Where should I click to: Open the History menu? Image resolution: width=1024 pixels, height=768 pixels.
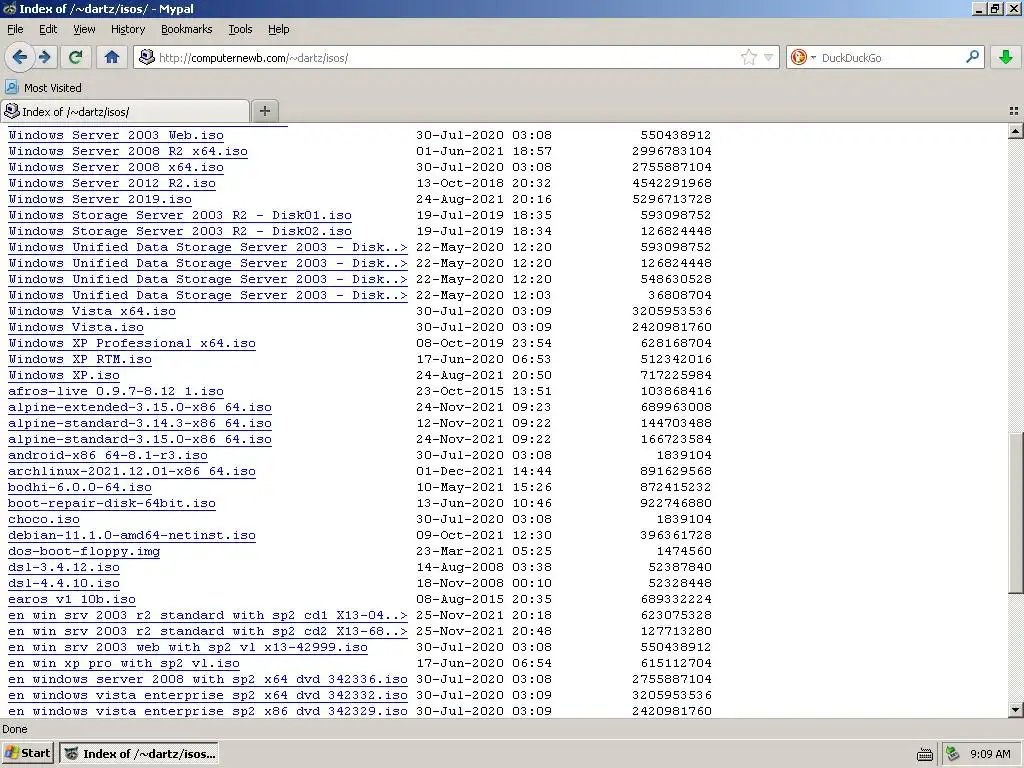127,29
